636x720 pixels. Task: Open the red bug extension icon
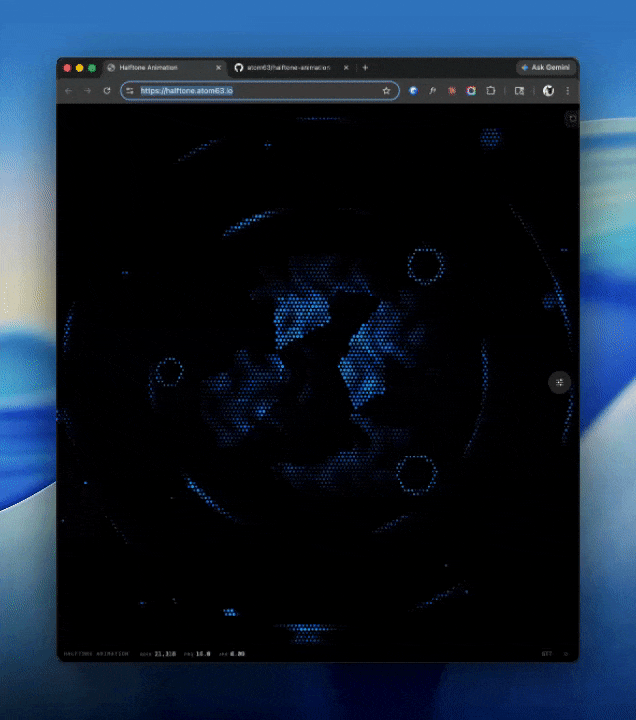(x=452, y=91)
